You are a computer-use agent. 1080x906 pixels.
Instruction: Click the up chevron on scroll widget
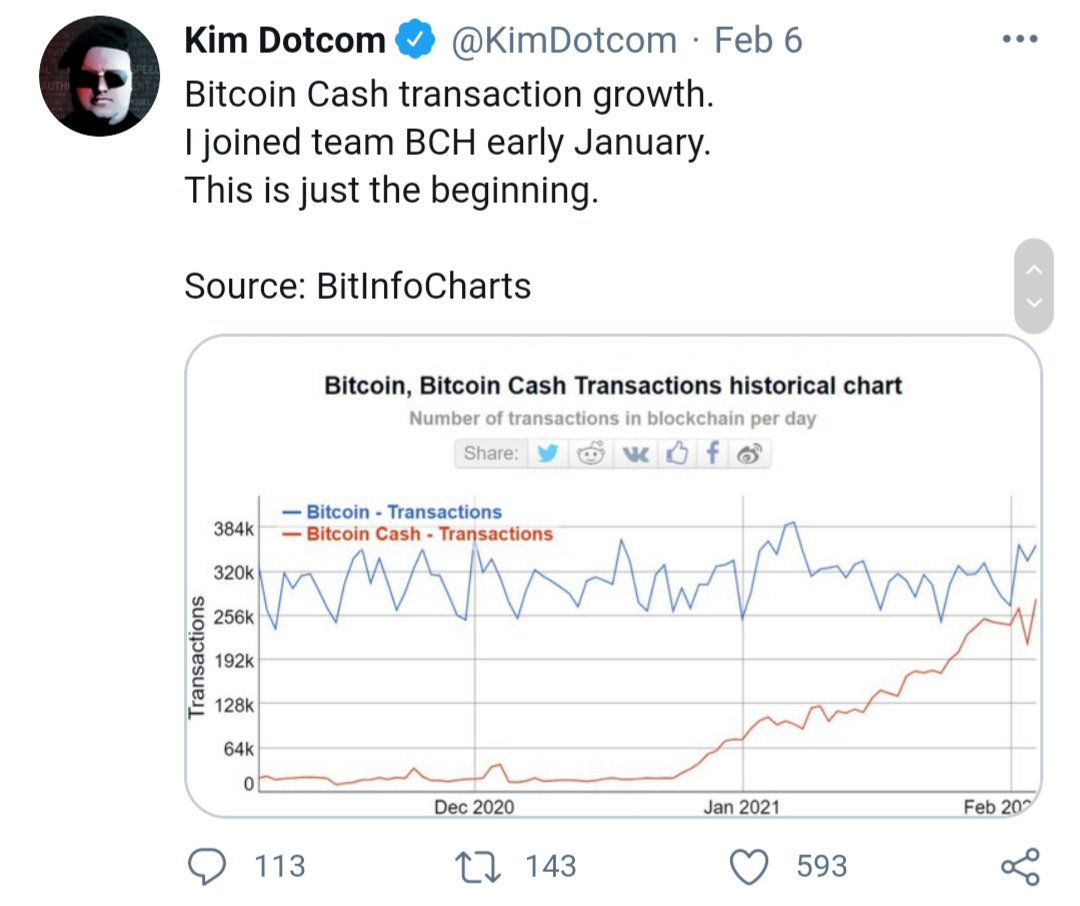click(x=1034, y=270)
